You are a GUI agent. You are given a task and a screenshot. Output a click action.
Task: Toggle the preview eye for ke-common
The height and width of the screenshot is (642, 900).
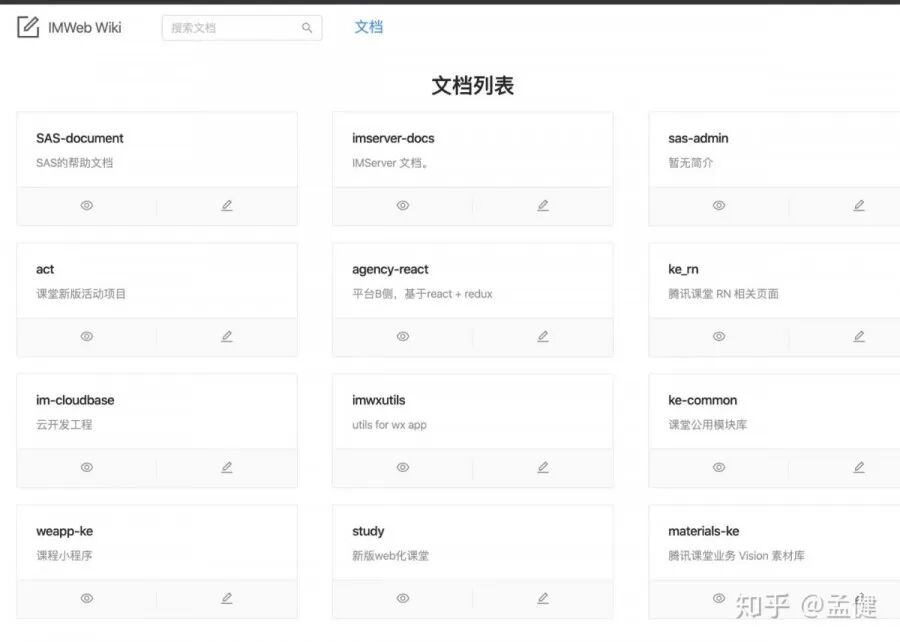718,467
